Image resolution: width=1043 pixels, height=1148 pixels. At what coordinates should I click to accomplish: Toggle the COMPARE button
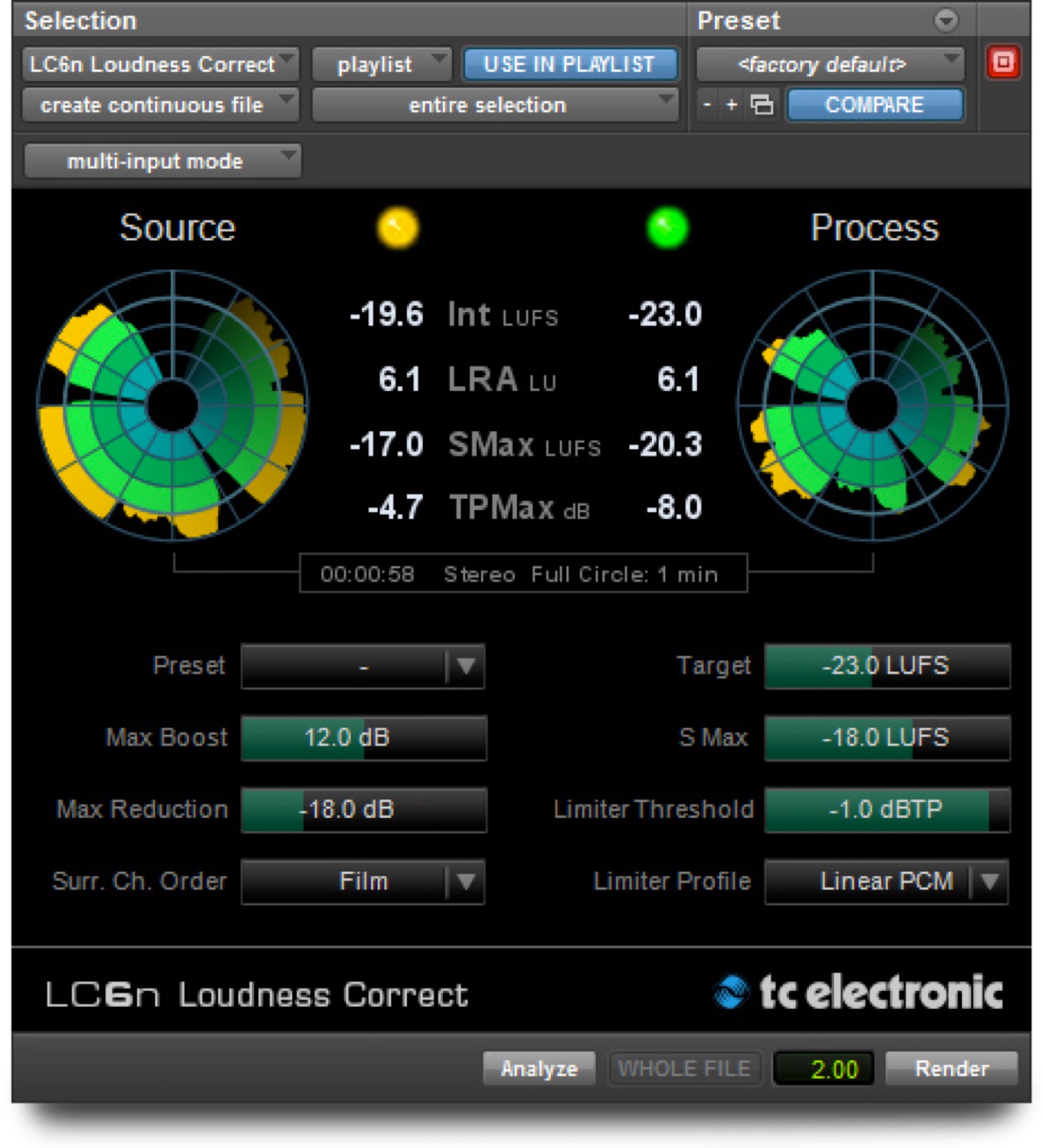point(874,105)
